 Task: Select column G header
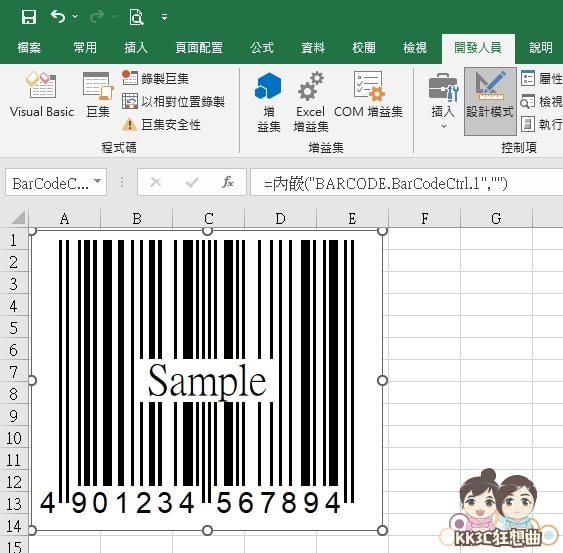(x=496, y=218)
